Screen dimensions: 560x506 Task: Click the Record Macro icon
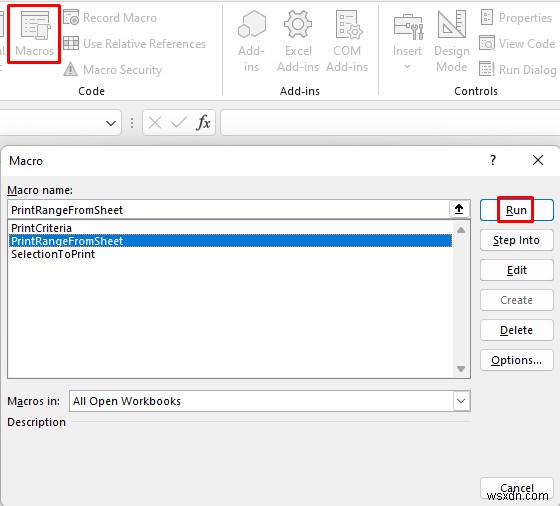[71, 17]
